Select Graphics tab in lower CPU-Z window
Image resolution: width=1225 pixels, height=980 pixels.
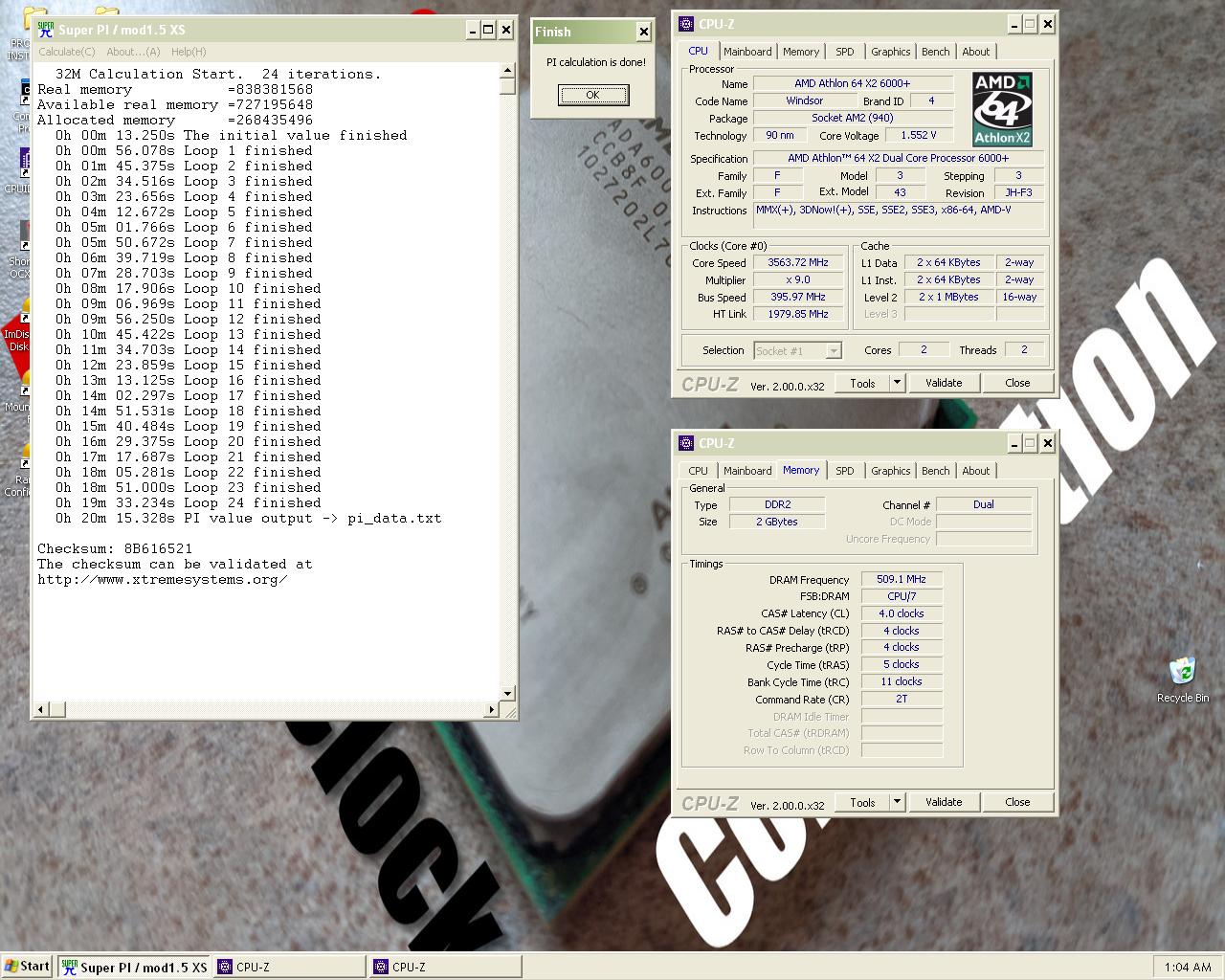(x=891, y=471)
